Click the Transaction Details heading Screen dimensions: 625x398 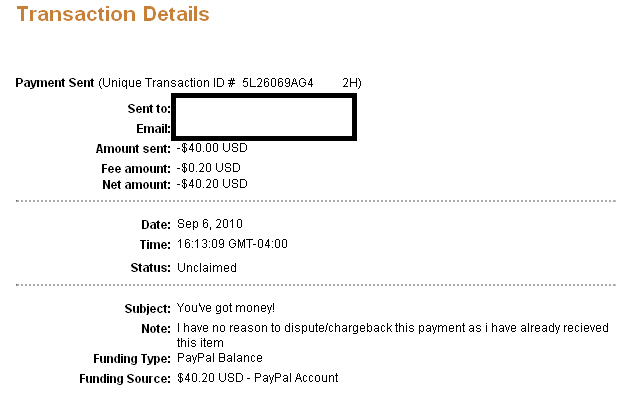pos(113,14)
